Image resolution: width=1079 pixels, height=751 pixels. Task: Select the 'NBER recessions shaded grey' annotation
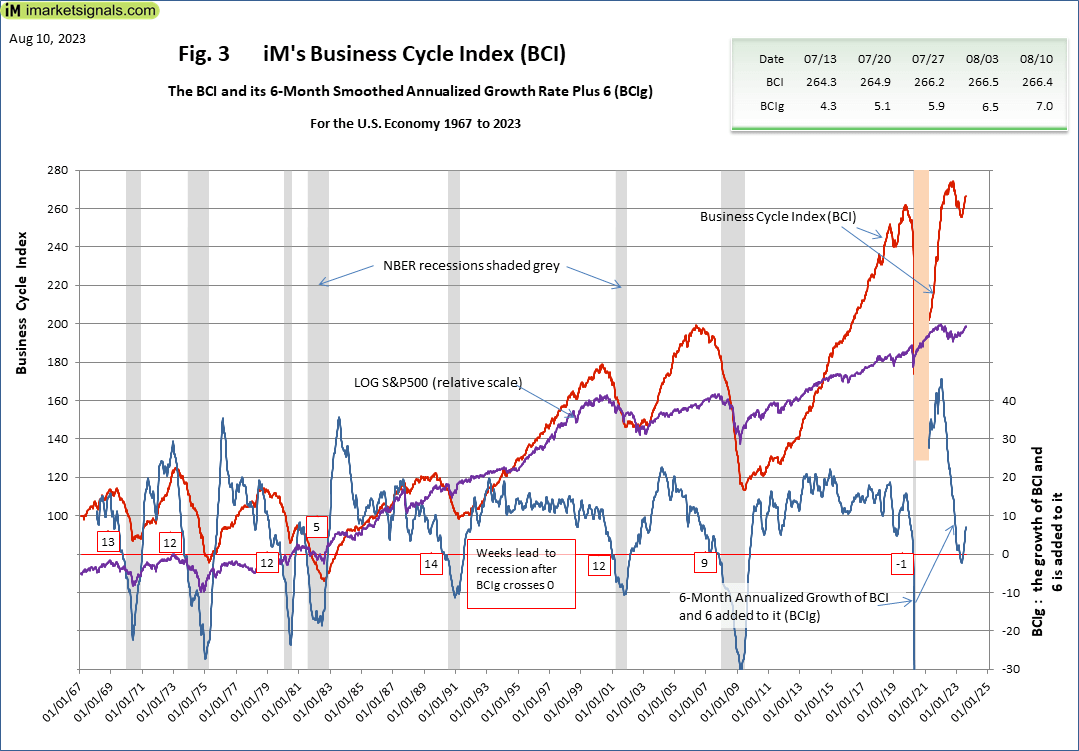pos(471,266)
